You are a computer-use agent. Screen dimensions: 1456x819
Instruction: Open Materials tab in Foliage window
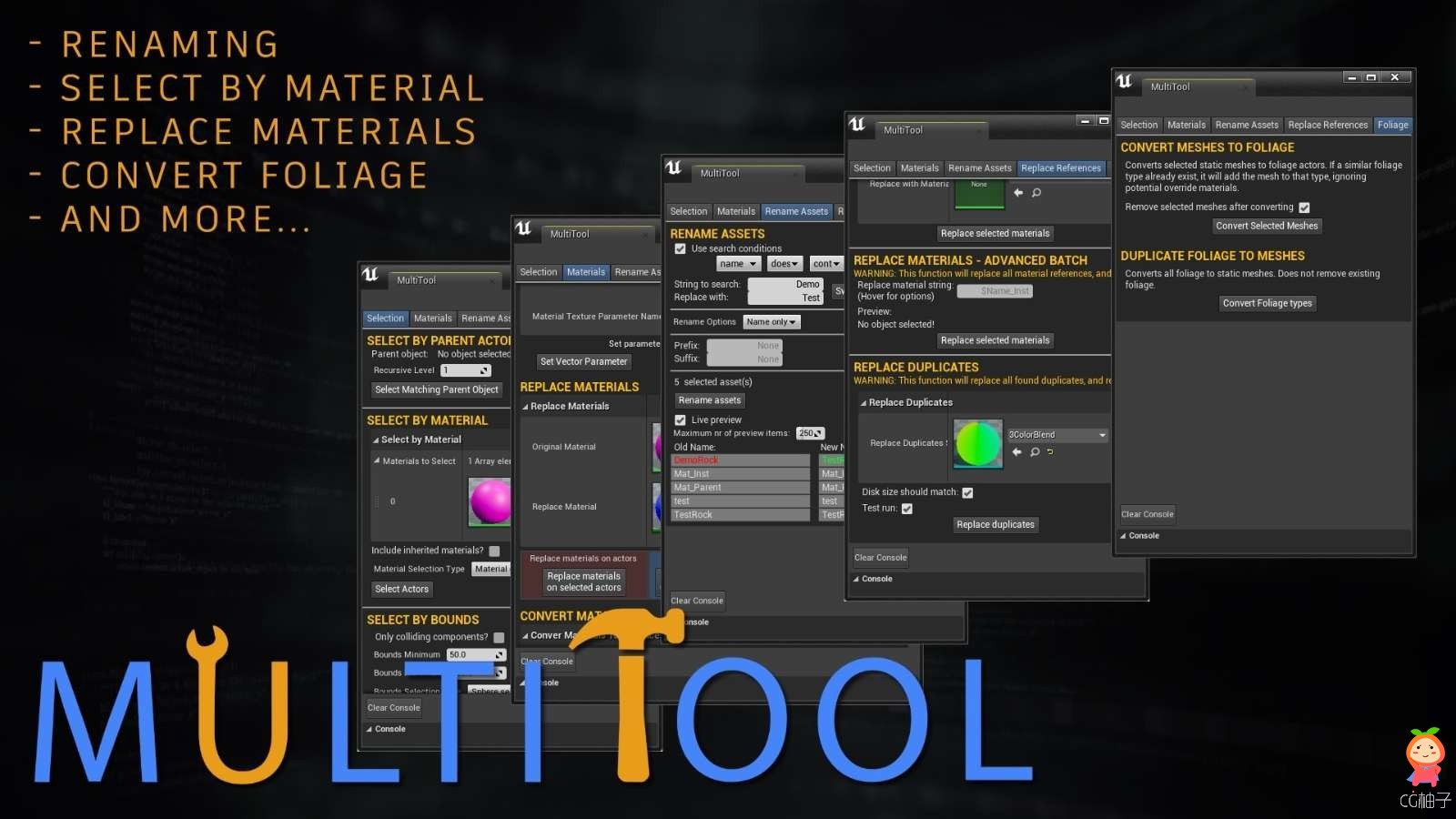[1187, 125]
